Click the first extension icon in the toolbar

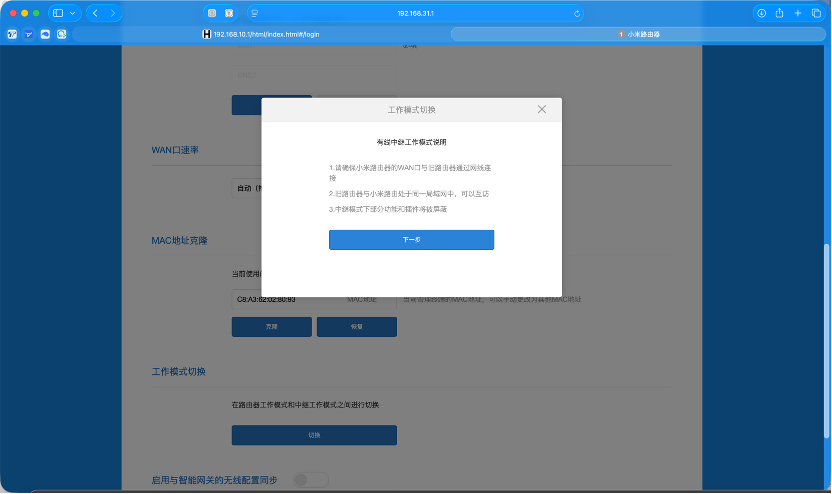point(212,13)
